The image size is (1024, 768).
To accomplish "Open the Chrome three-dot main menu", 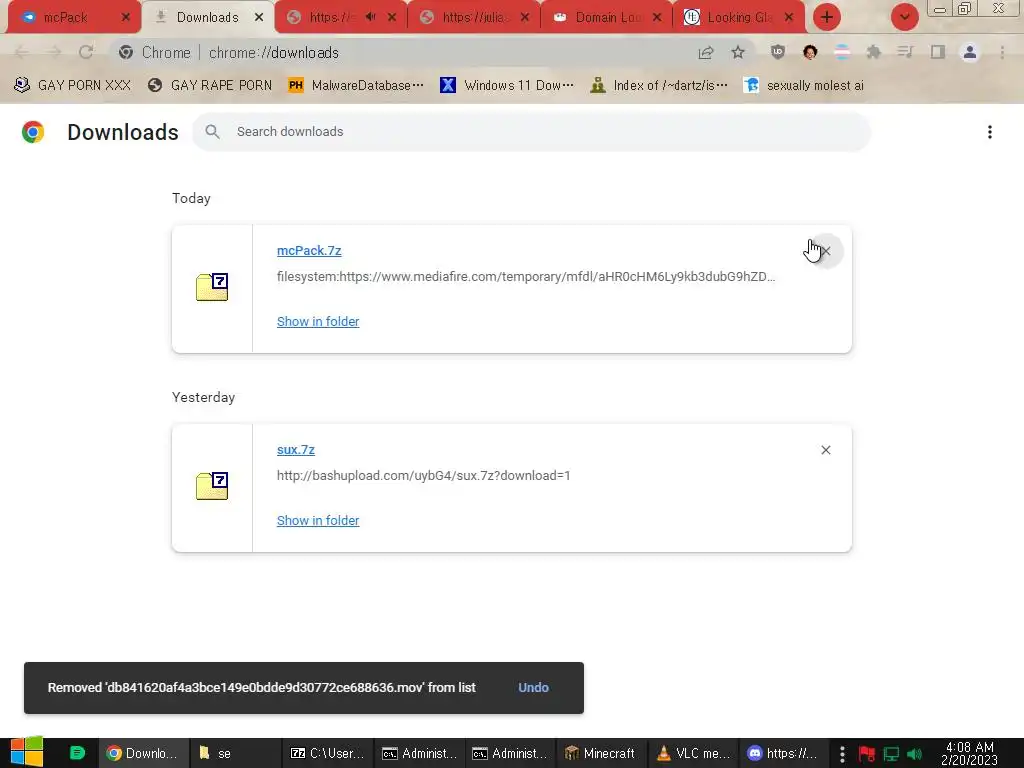I will click(x=1002, y=52).
